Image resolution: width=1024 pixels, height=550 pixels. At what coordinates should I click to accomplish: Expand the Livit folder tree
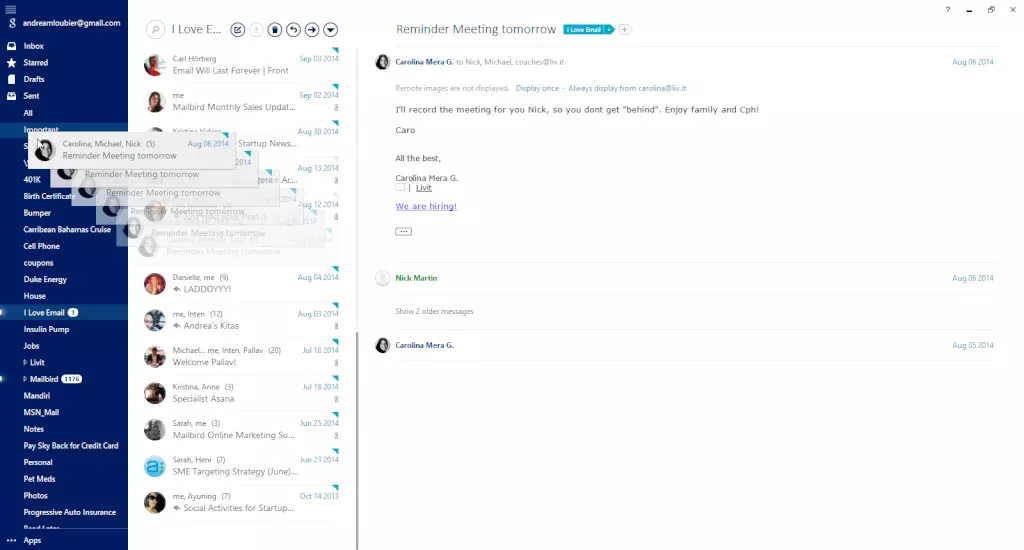(x=26, y=362)
